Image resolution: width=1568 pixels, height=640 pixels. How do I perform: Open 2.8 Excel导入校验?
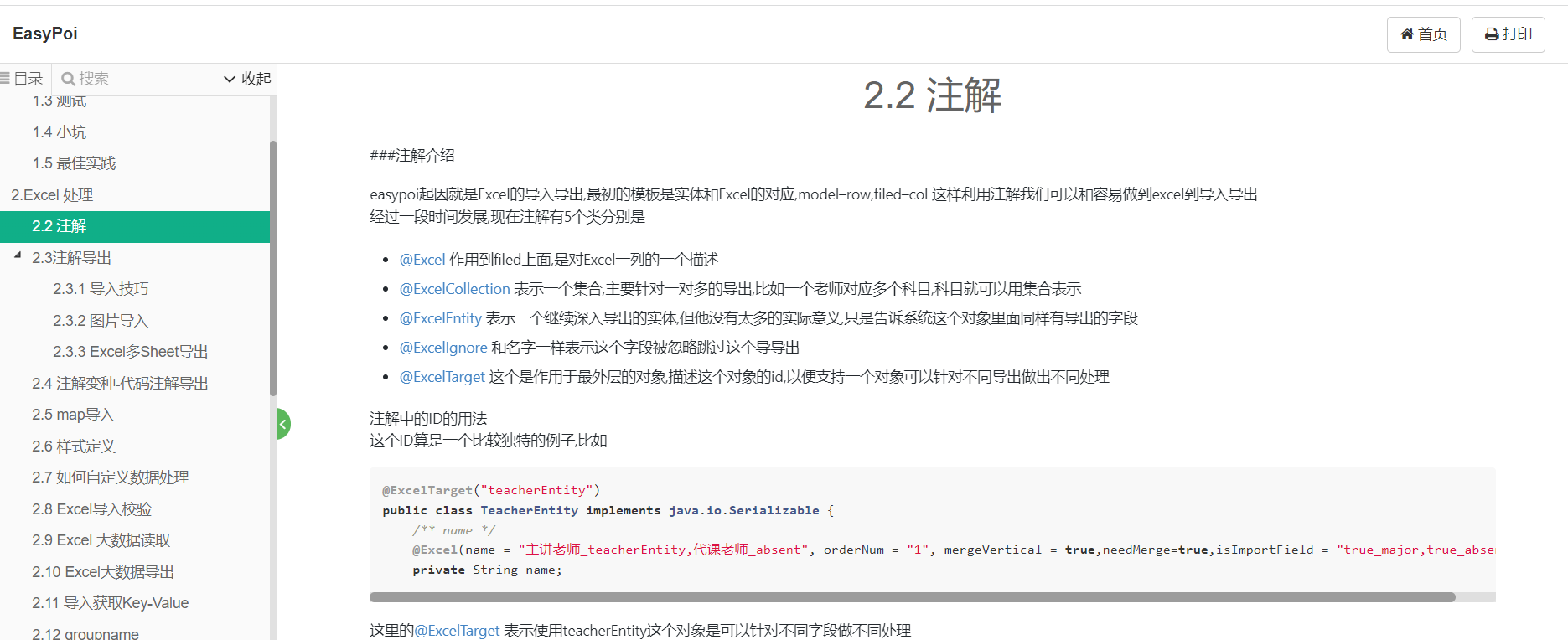click(x=92, y=509)
